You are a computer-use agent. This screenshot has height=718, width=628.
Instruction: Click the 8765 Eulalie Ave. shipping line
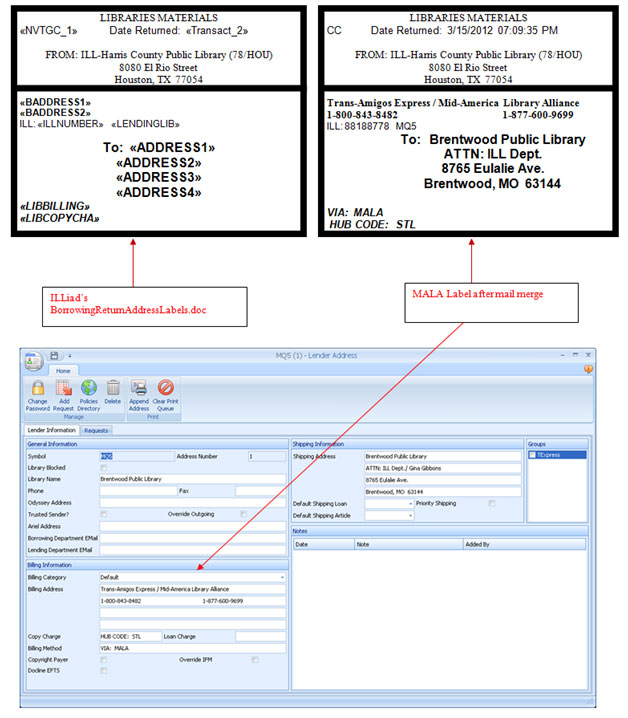442,480
